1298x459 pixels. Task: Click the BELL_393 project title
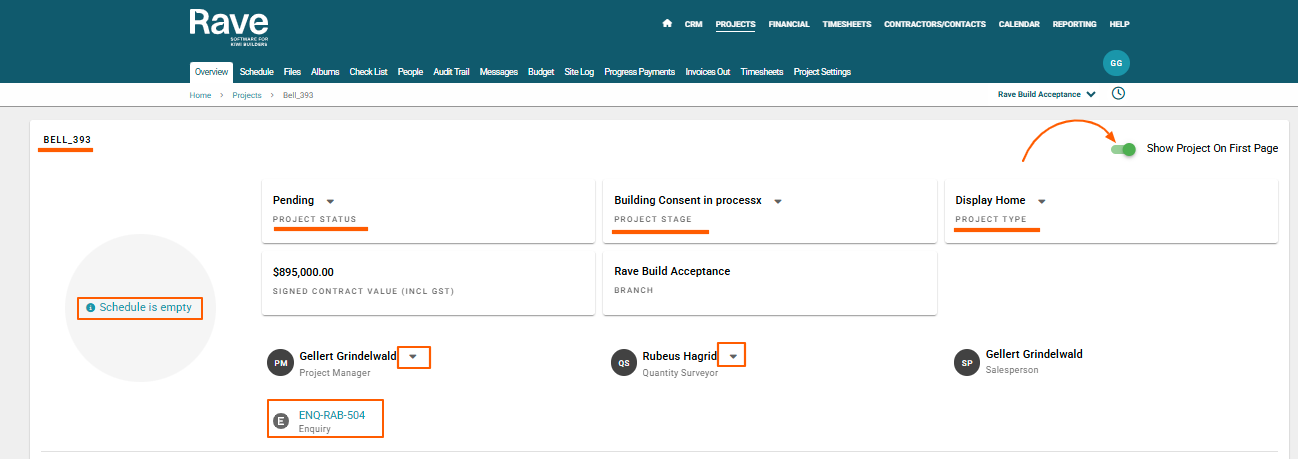click(x=67, y=140)
